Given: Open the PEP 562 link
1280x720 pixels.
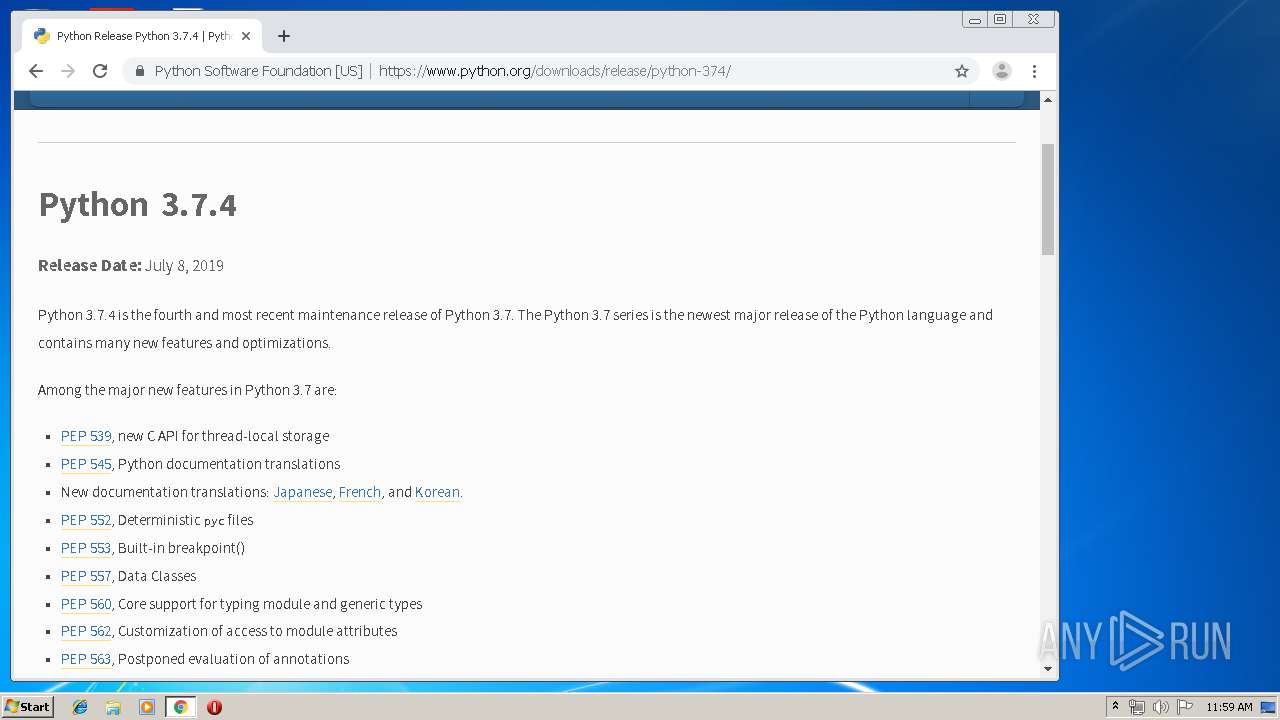Looking at the screenshot, I should click(86, 631).
